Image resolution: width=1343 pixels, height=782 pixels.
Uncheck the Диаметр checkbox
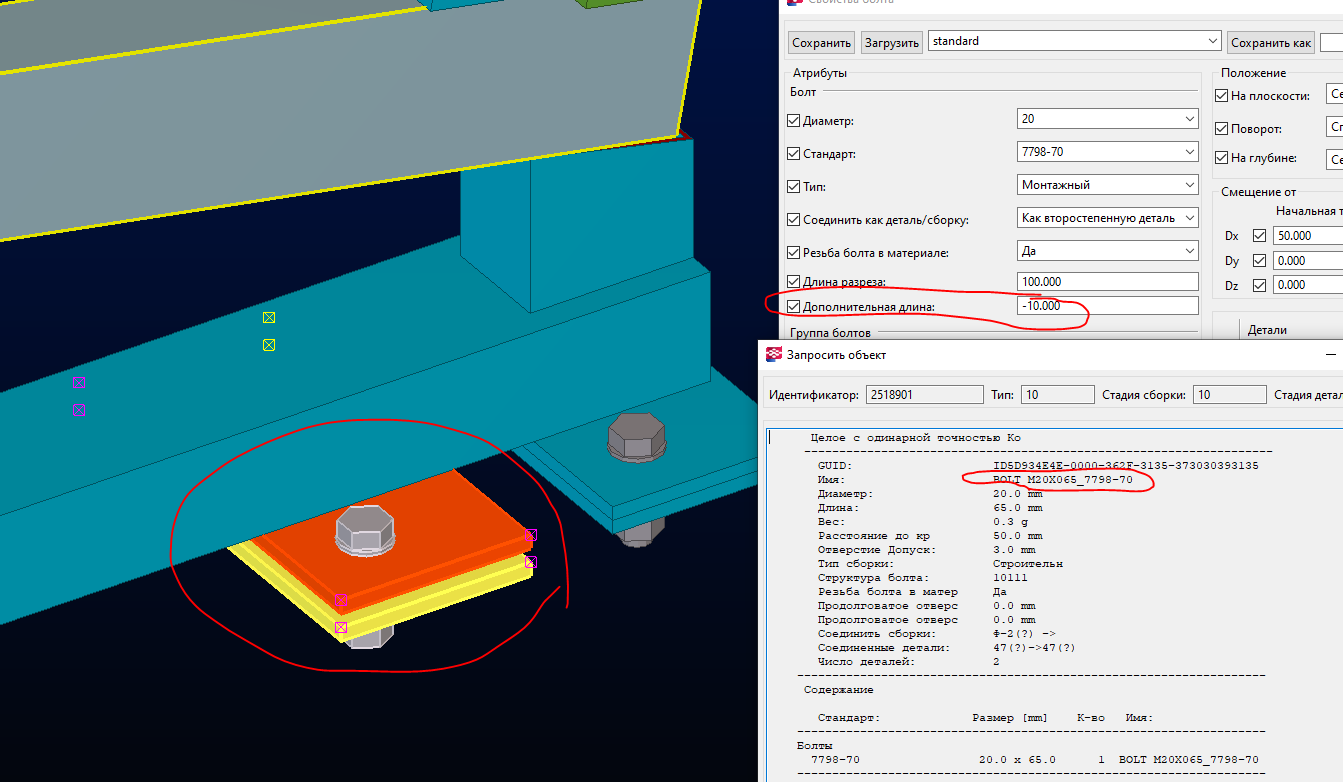[794, 121]
